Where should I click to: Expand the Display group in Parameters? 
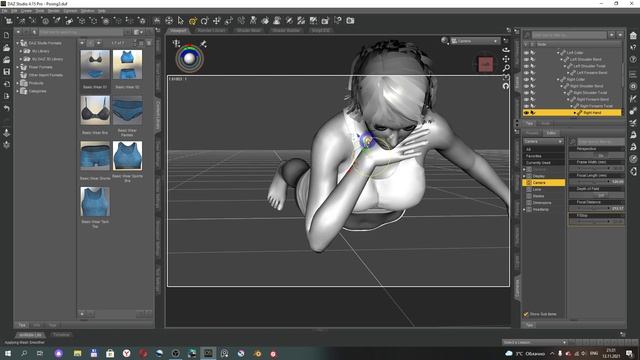[x=525, y=176]
